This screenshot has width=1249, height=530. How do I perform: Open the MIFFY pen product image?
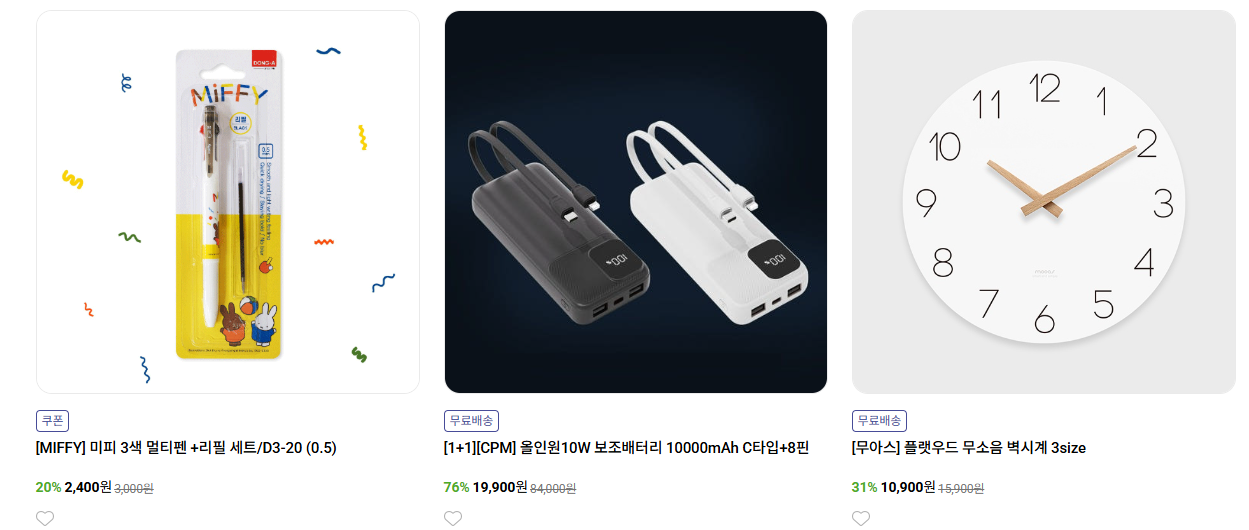[x=228, y=202]
